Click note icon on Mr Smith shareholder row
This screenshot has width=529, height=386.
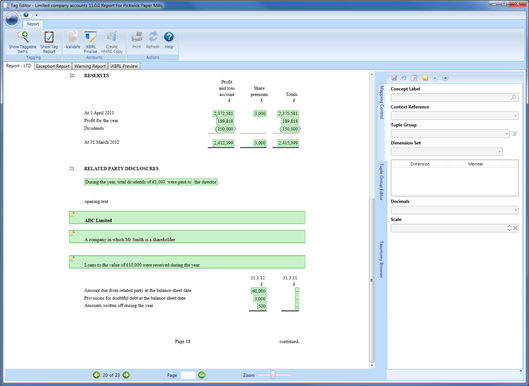coord(72,233)
